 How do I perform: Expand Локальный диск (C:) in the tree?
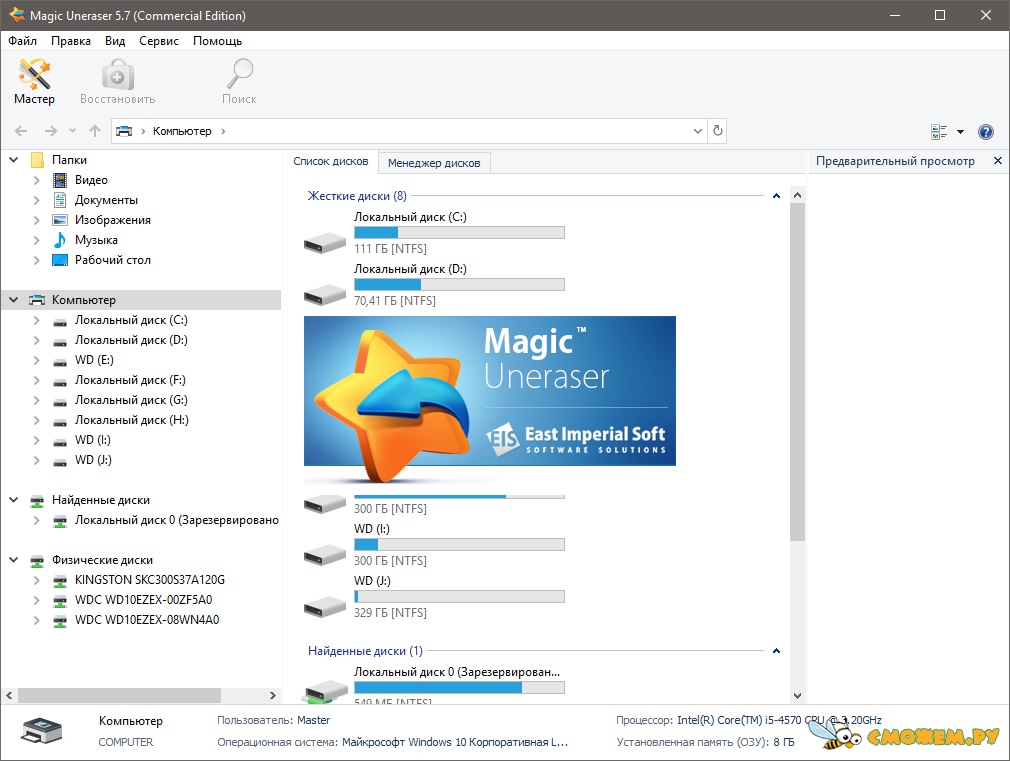point(37,320)
